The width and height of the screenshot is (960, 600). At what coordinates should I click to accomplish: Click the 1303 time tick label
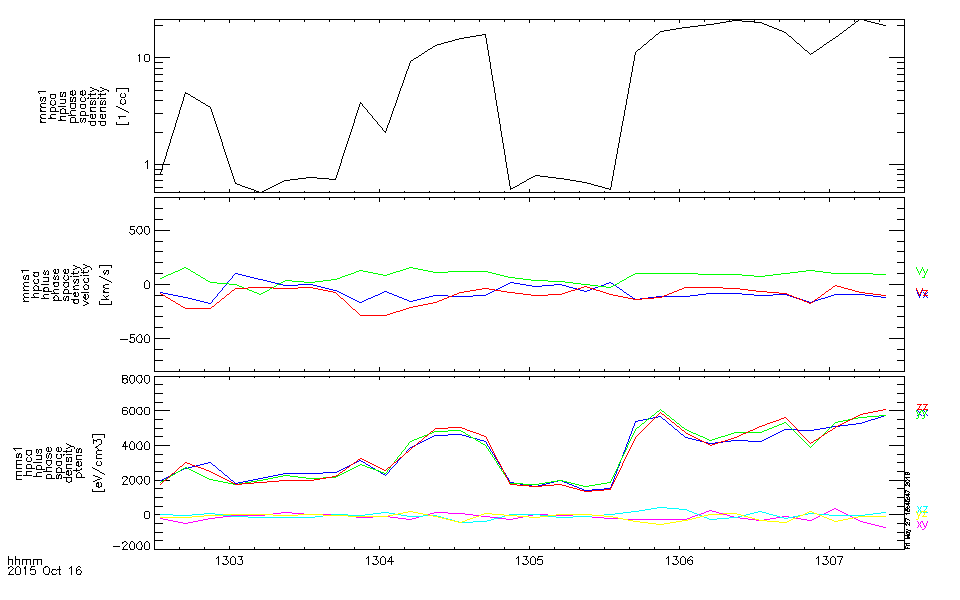[230, 562]
